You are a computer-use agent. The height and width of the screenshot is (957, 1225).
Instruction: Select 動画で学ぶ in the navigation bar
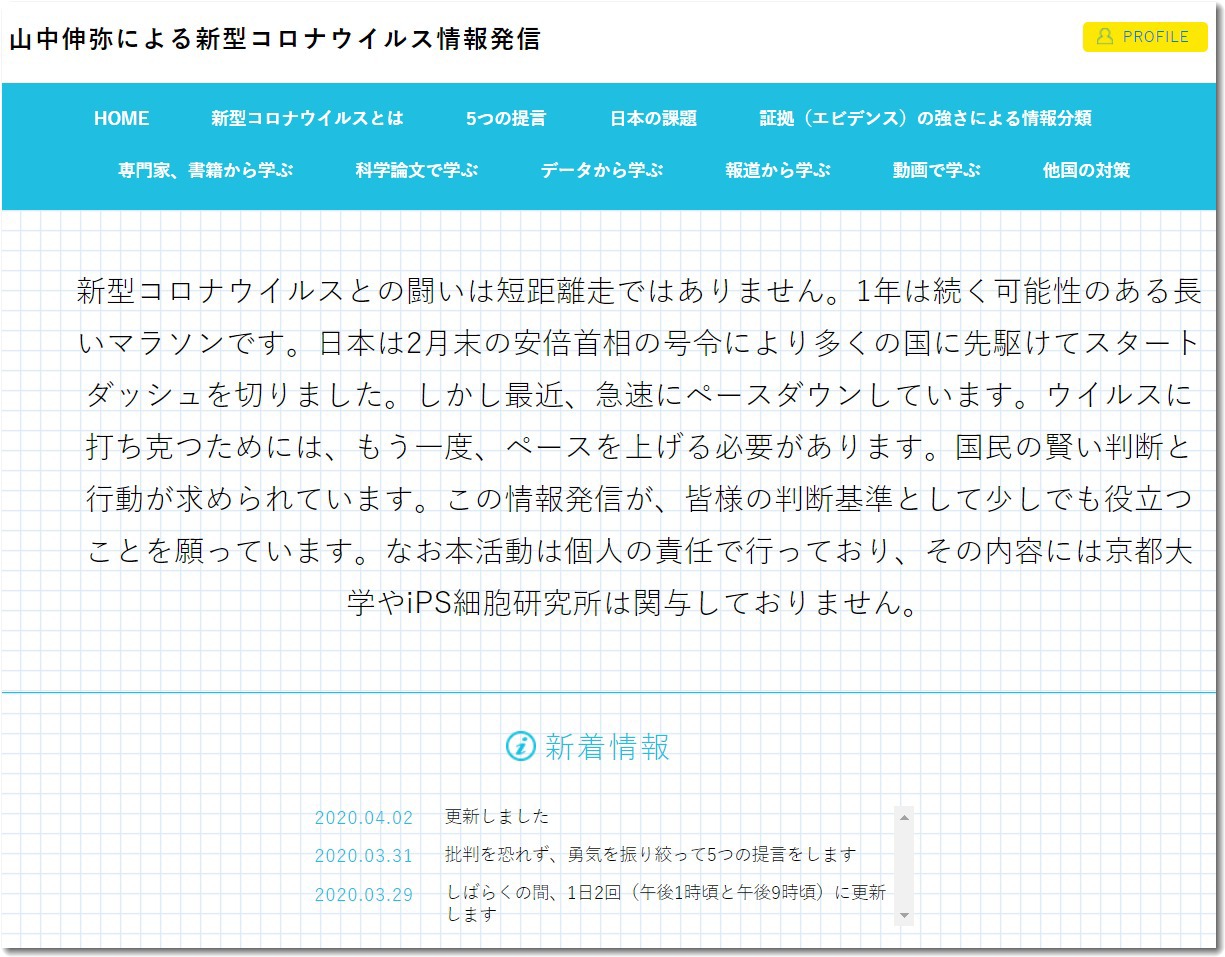point(935,170)
